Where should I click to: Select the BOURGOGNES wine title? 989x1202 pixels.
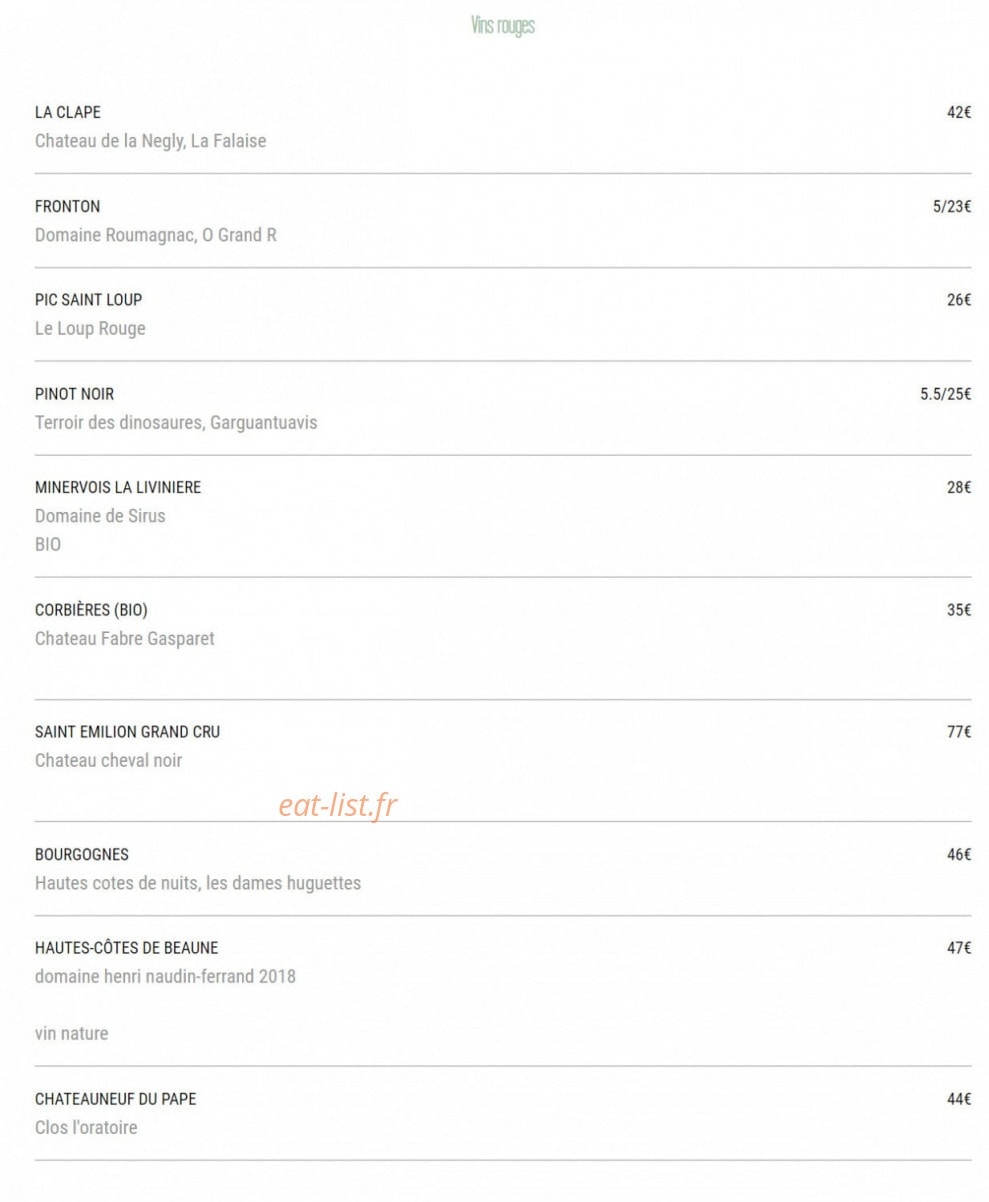click(82, 855)
